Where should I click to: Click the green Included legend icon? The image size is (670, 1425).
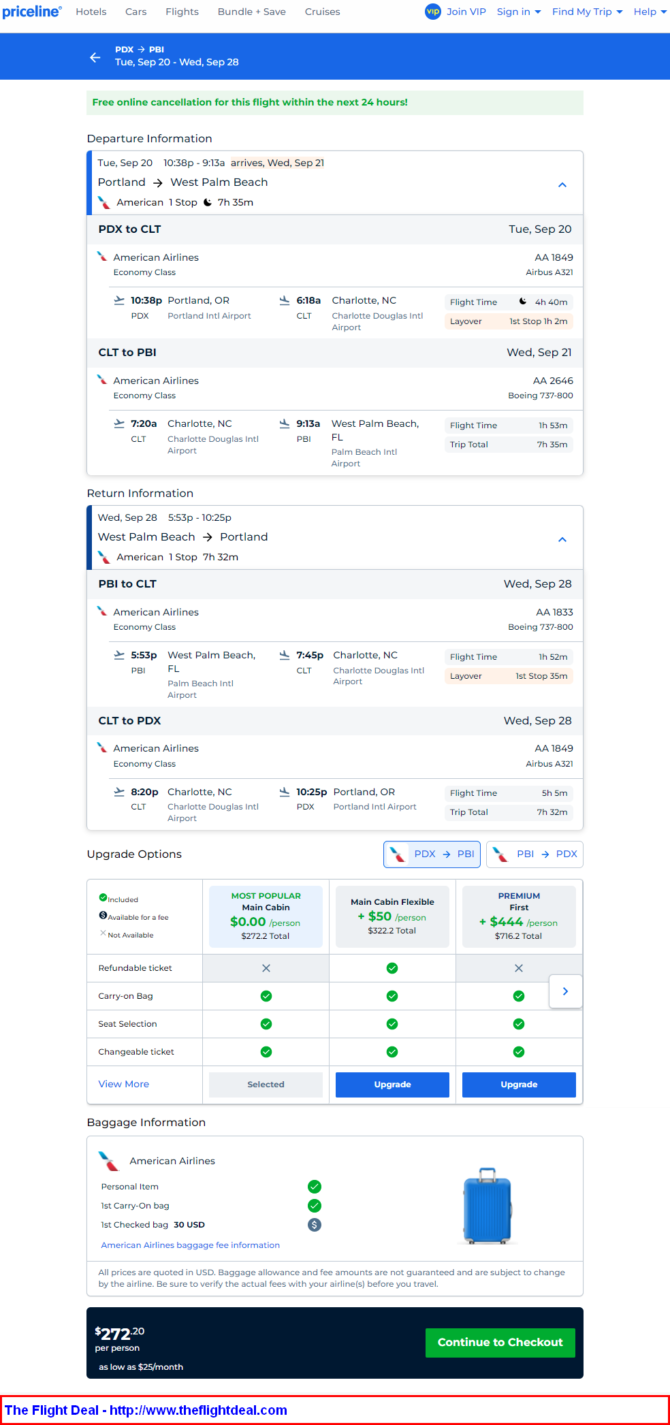pos(103,898)
